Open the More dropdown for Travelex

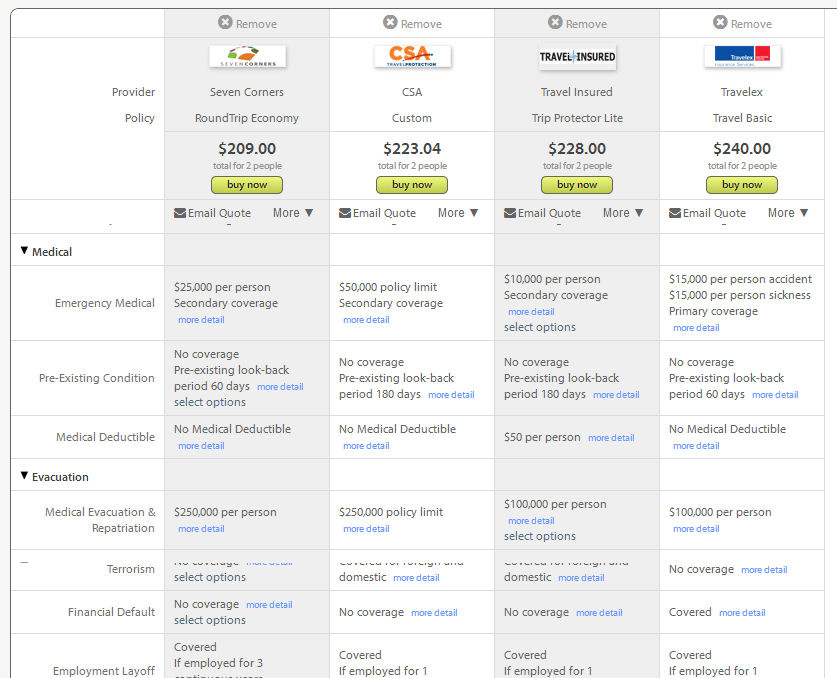[788, 213]
